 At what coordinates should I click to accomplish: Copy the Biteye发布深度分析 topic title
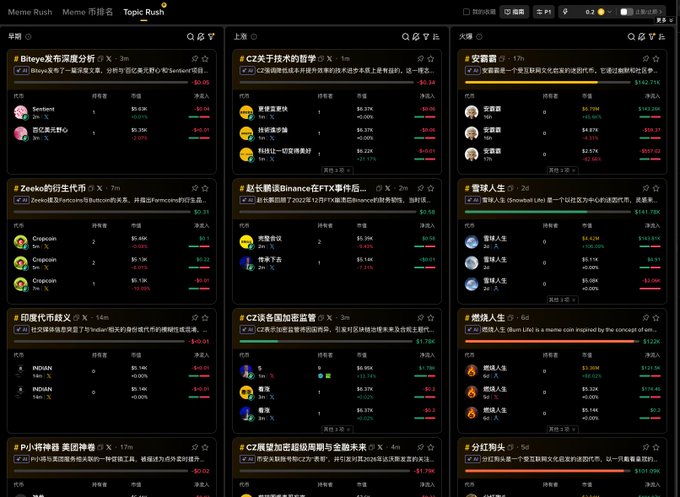(x=101, y=59)
